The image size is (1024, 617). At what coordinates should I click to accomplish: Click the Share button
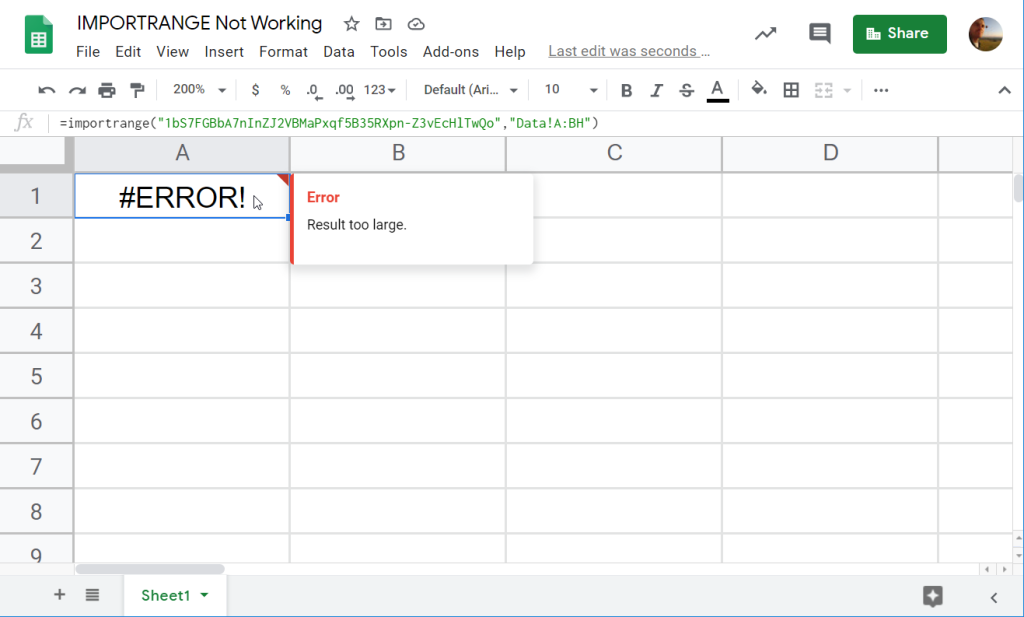coord(899,33)
